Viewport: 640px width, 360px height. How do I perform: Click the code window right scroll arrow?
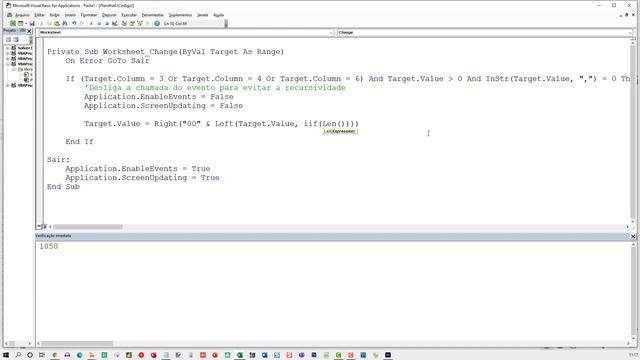(627, 227)
